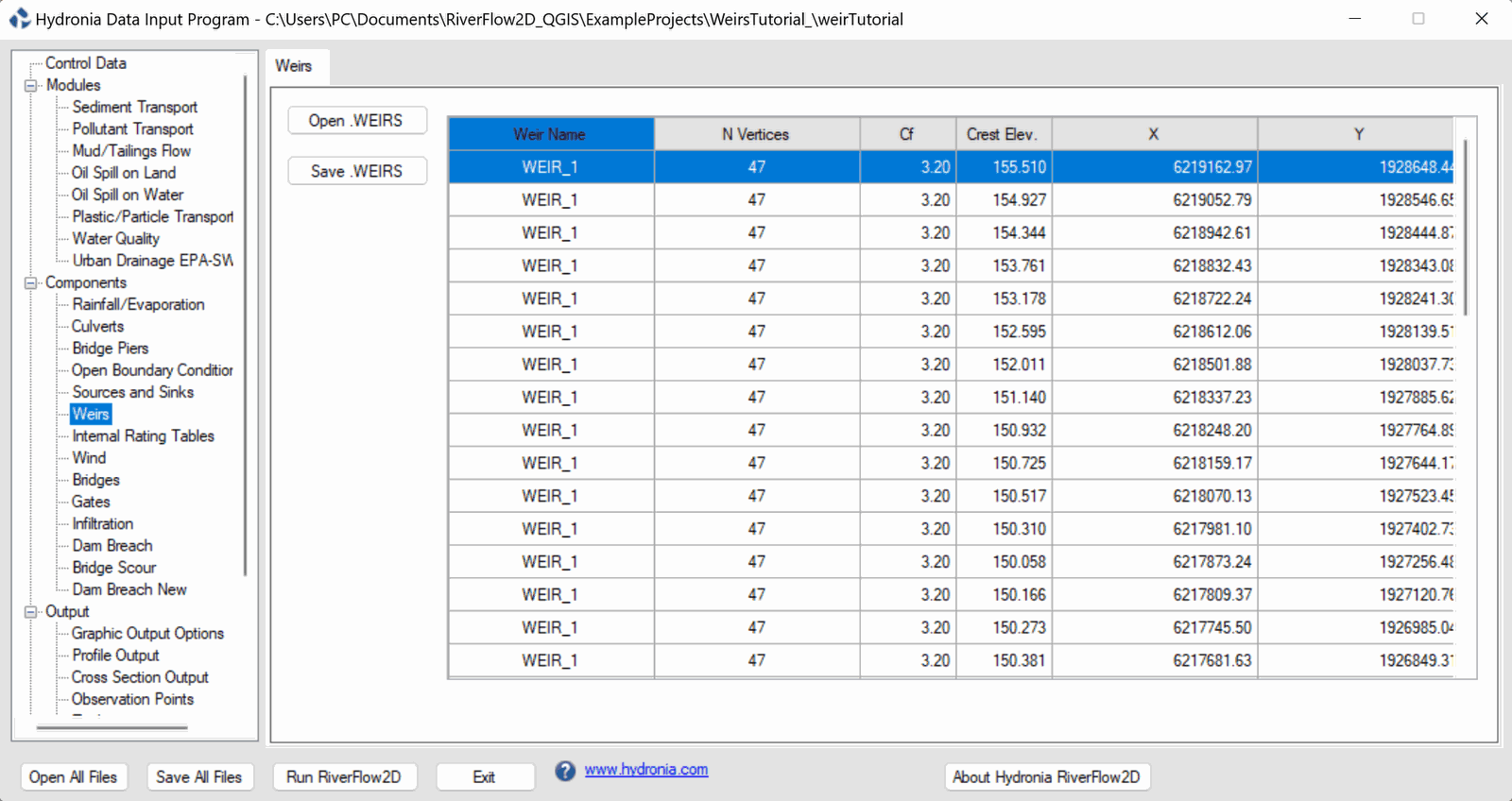1512x801 pixels.
Task: Open the .WEIRS file button
Action: (356, 121)
